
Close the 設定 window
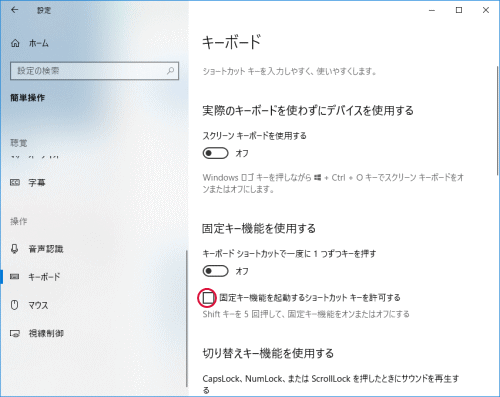pyautogui.click(x=486, y=10)
